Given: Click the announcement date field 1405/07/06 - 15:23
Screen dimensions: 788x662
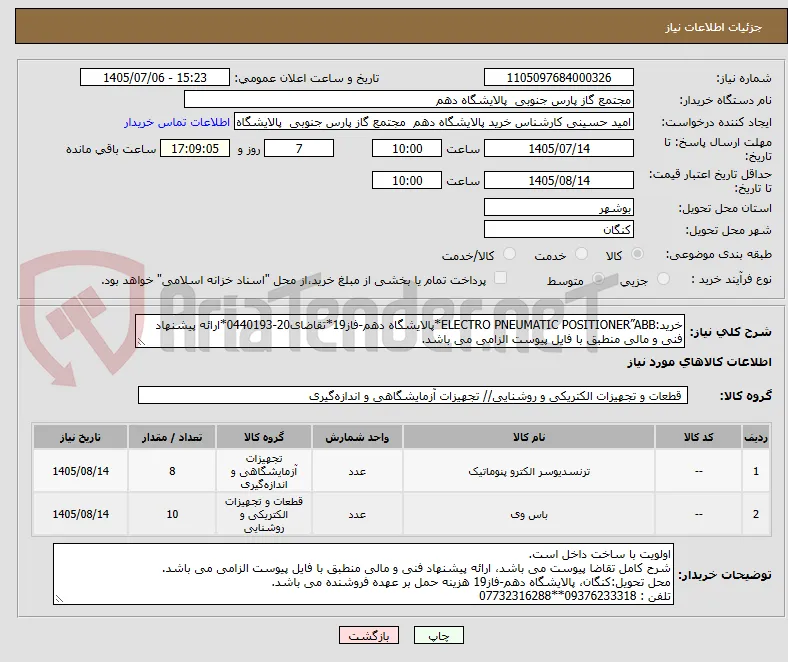Looking at the screenshot, I should pos(155,77).
